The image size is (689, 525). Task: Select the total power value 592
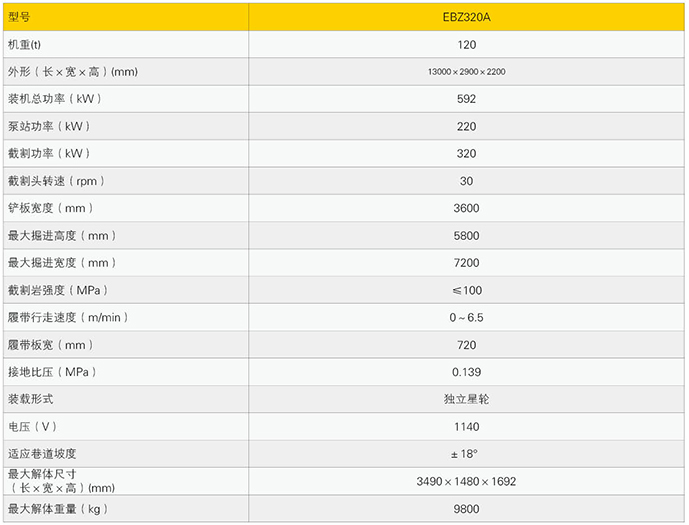pyautogui.click(x=466, y=99)
